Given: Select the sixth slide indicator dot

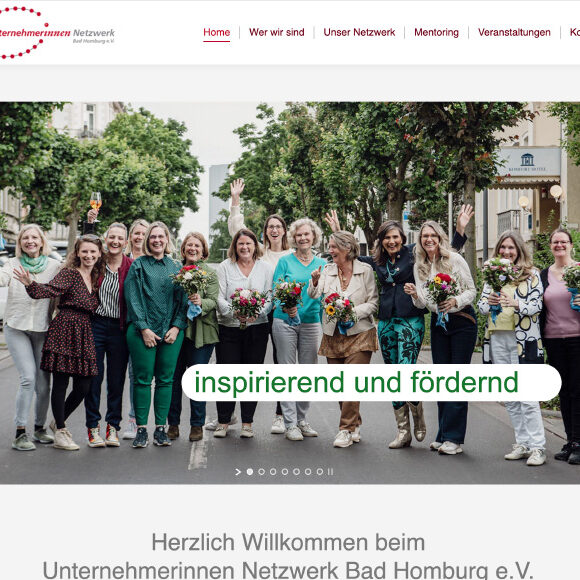Looking at the screenshot, I should pos(308,472).
